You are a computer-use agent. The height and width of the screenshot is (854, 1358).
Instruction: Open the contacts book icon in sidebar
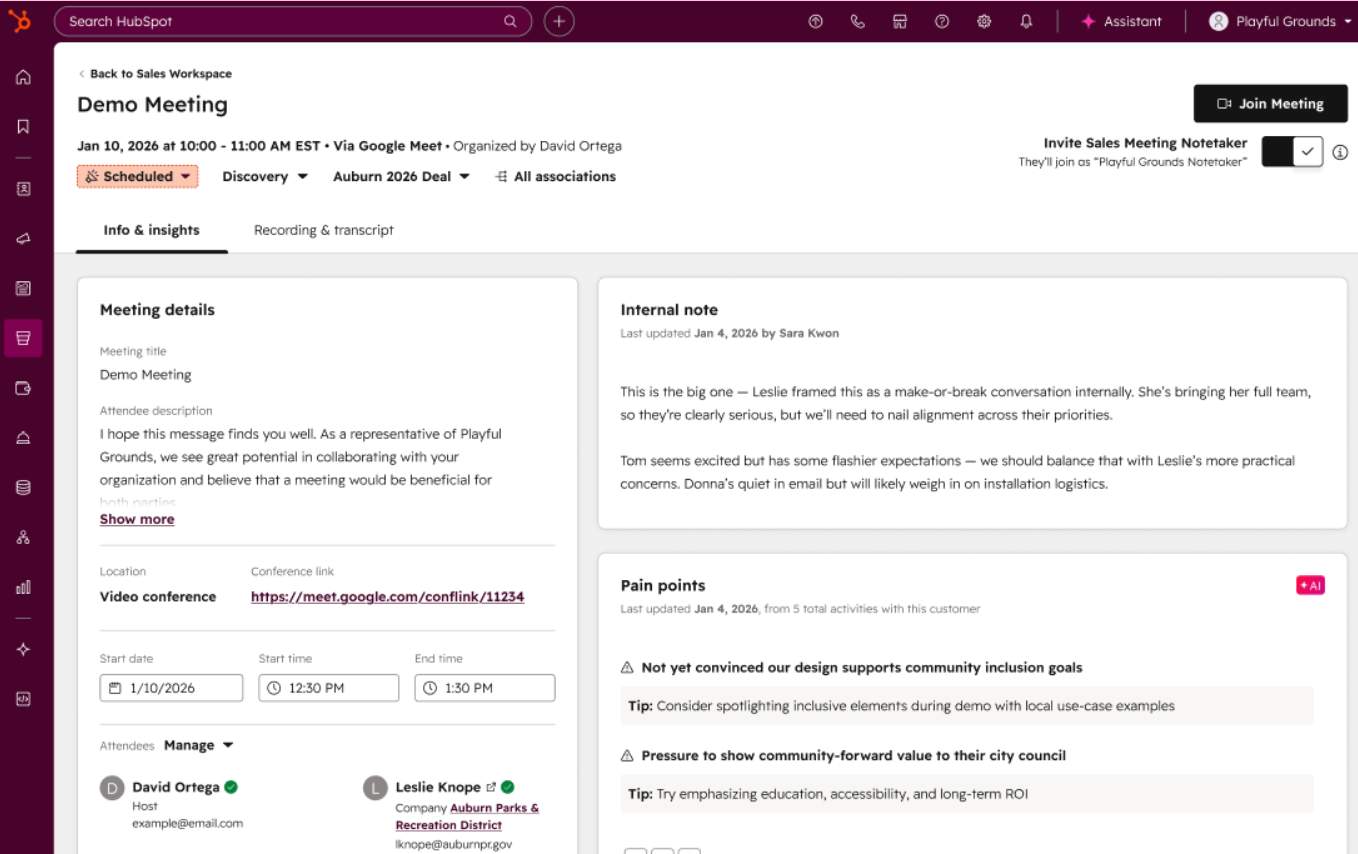23,188
